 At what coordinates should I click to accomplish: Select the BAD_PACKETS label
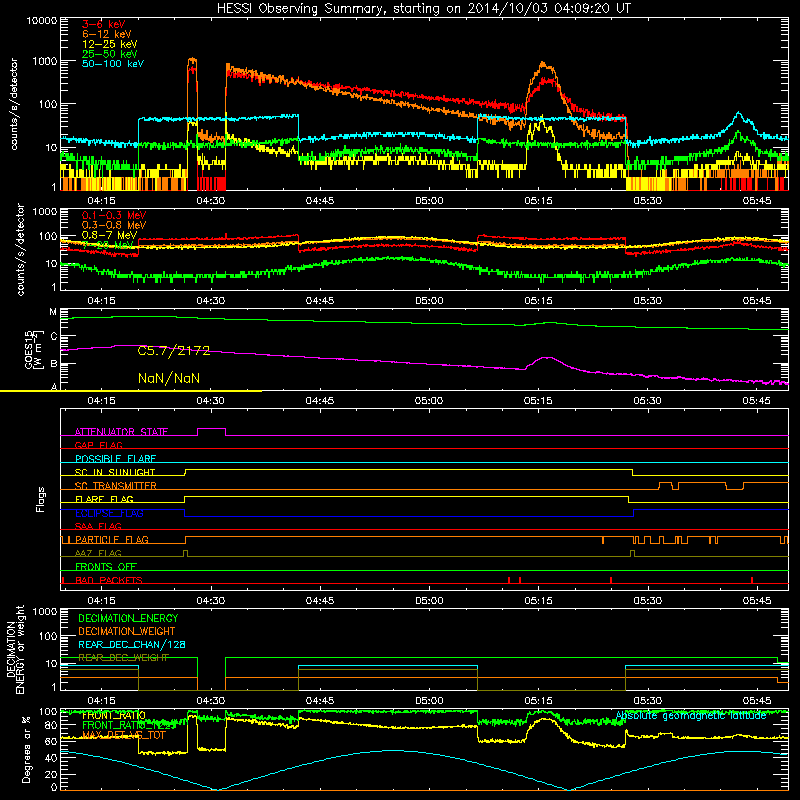click(x=109, y=580)
